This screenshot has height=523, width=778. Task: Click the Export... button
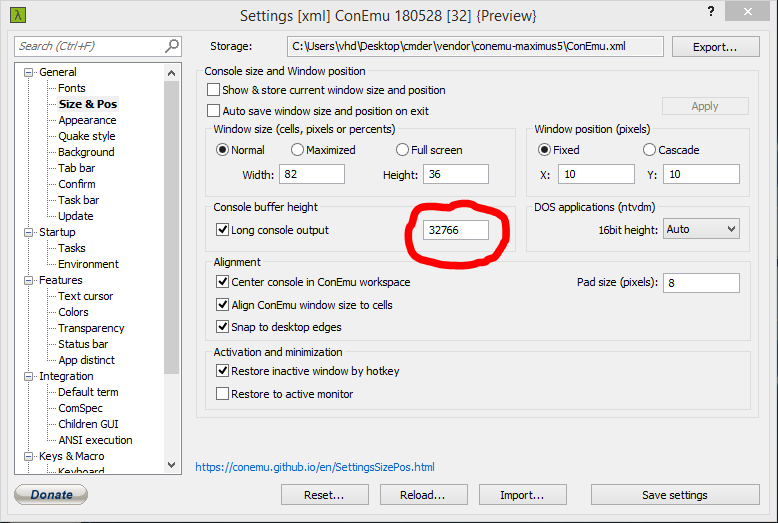tap(715, 47)
